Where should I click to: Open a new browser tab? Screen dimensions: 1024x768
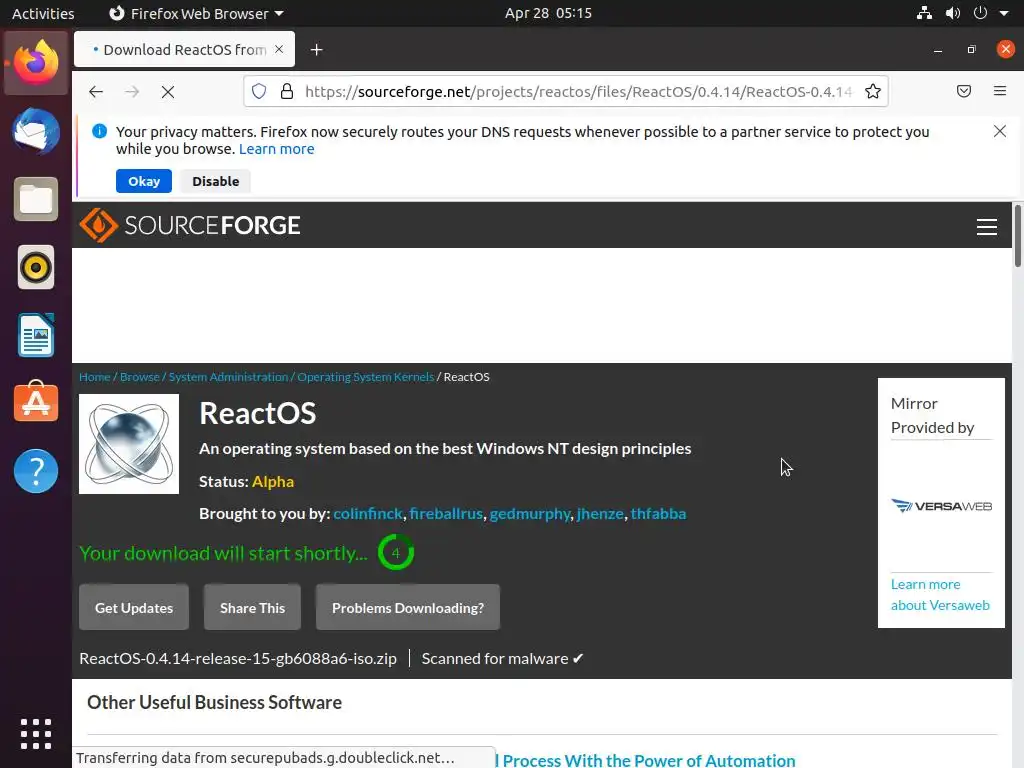317,50
